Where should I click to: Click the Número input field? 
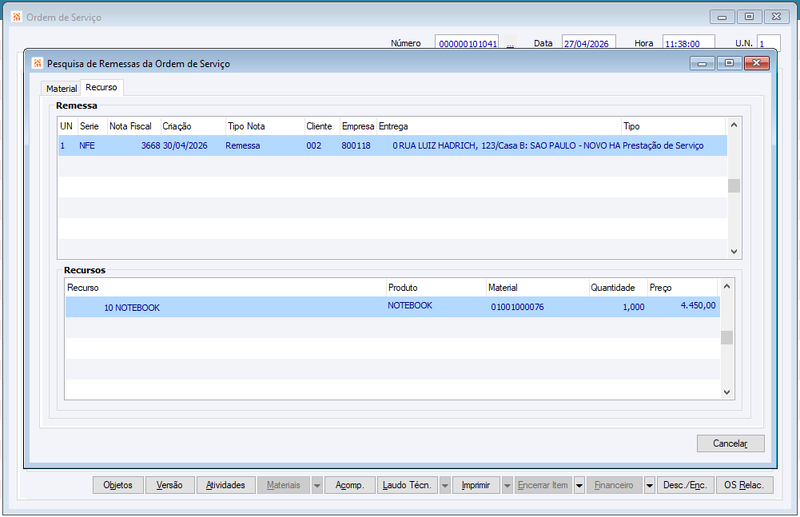tap(467, 43)
